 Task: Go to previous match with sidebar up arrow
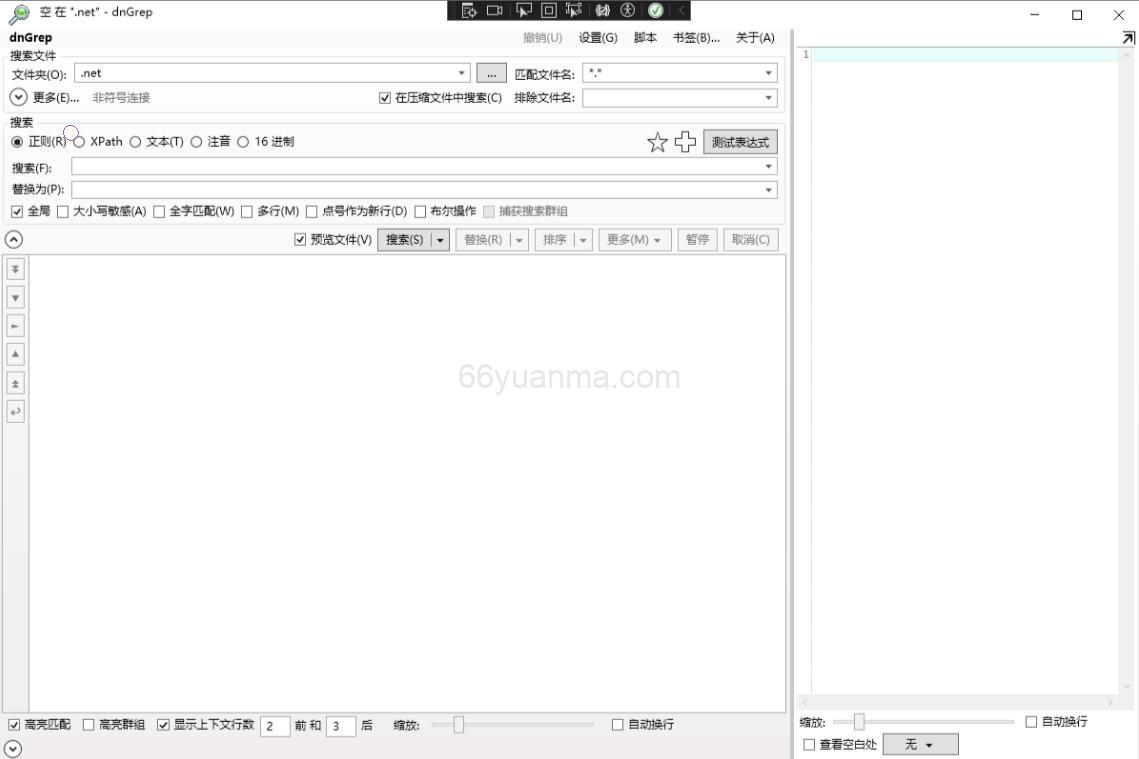(x=14, y=353)
